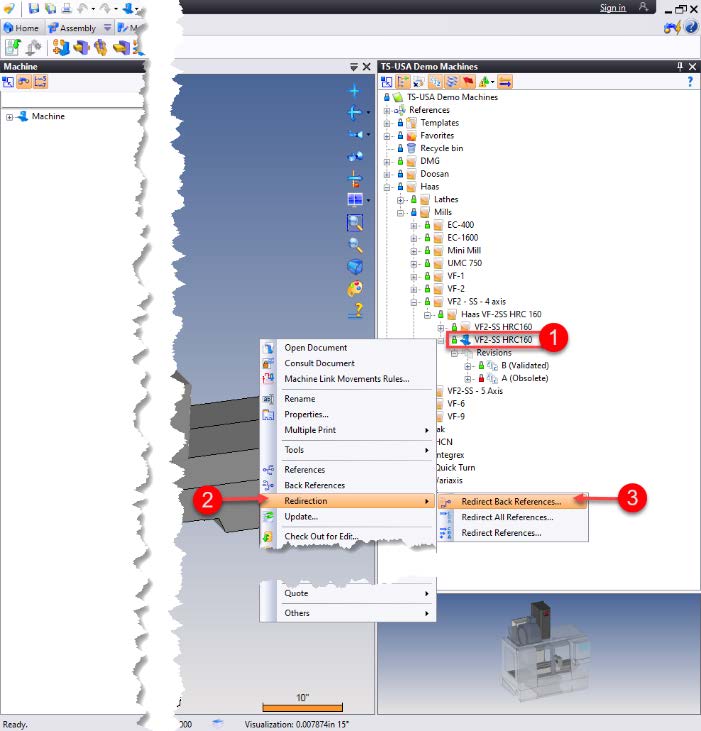Click the zoom window magnifier icon in viewport
Screen dimensions: 701x731
[x=355, y=223]
